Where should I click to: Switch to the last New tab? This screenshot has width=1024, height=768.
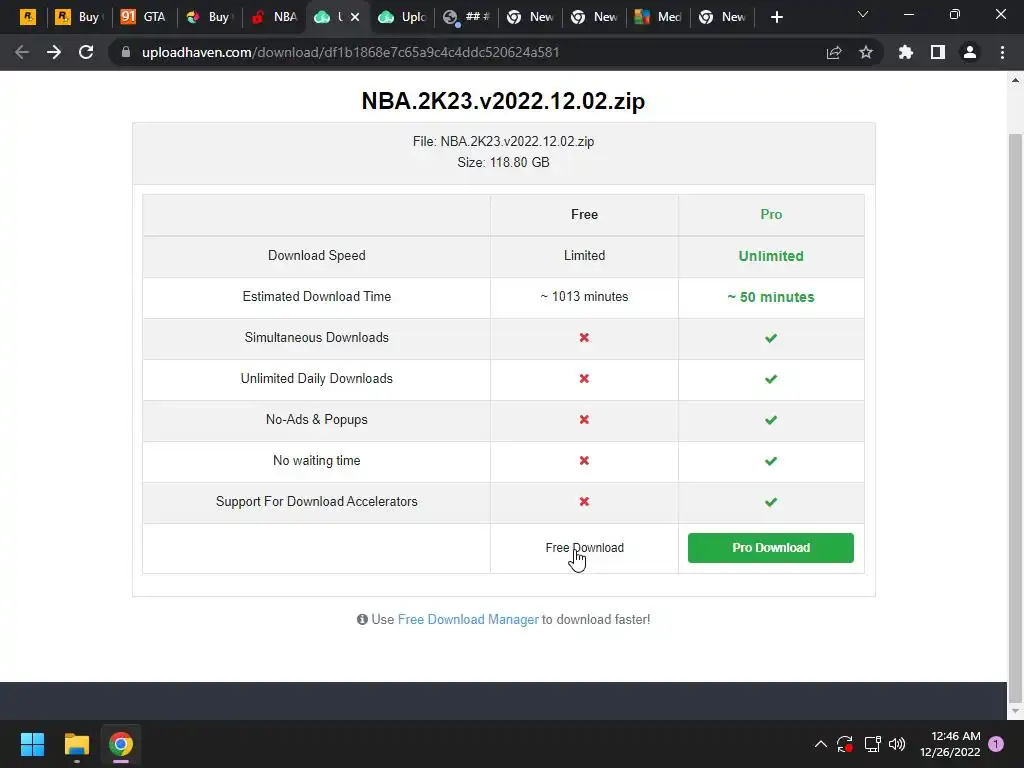[722, 17]
